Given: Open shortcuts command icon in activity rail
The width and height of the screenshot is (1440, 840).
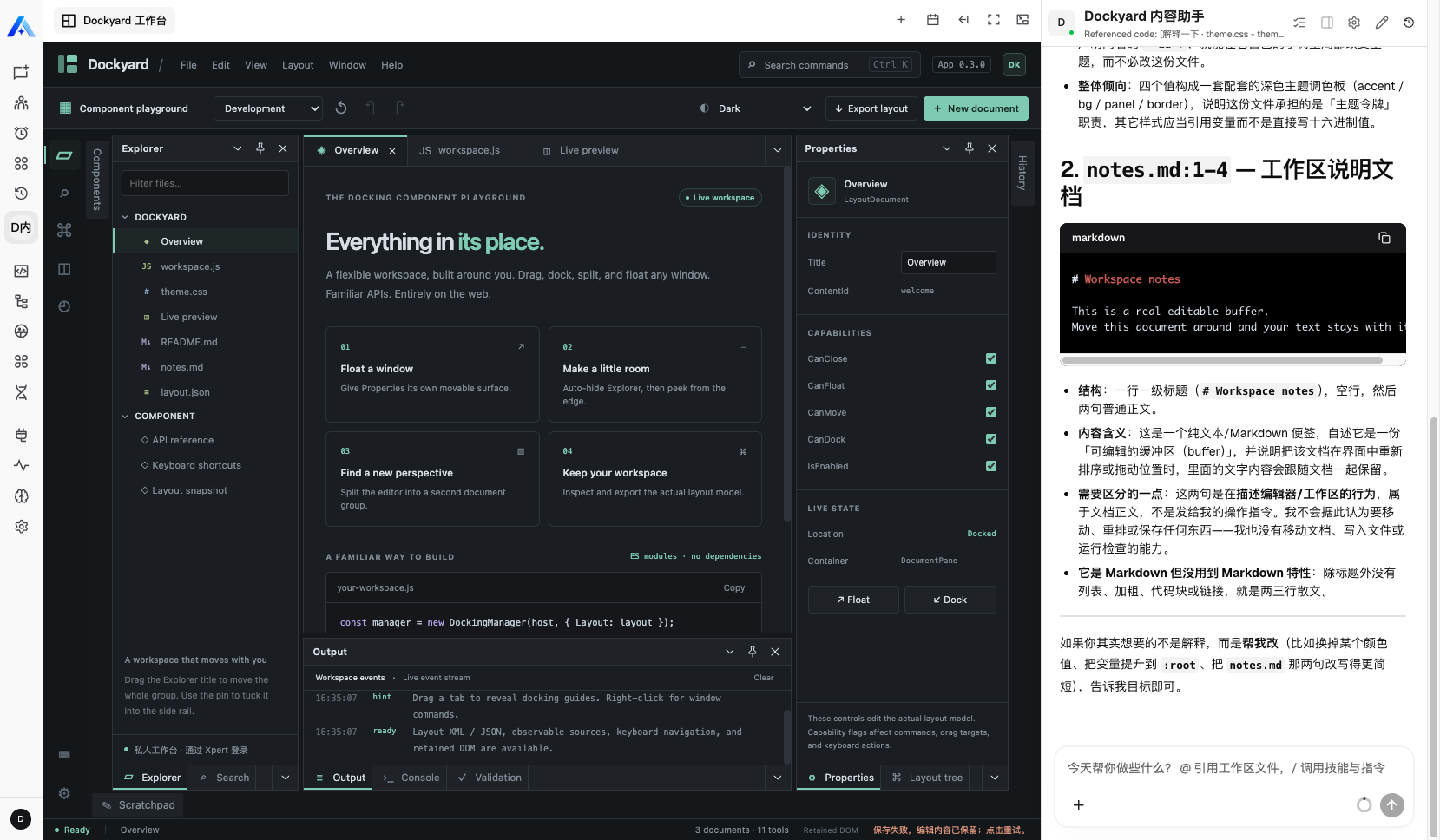Looking at the screenshot, I should pyautogui.click(x=64, y=230).
